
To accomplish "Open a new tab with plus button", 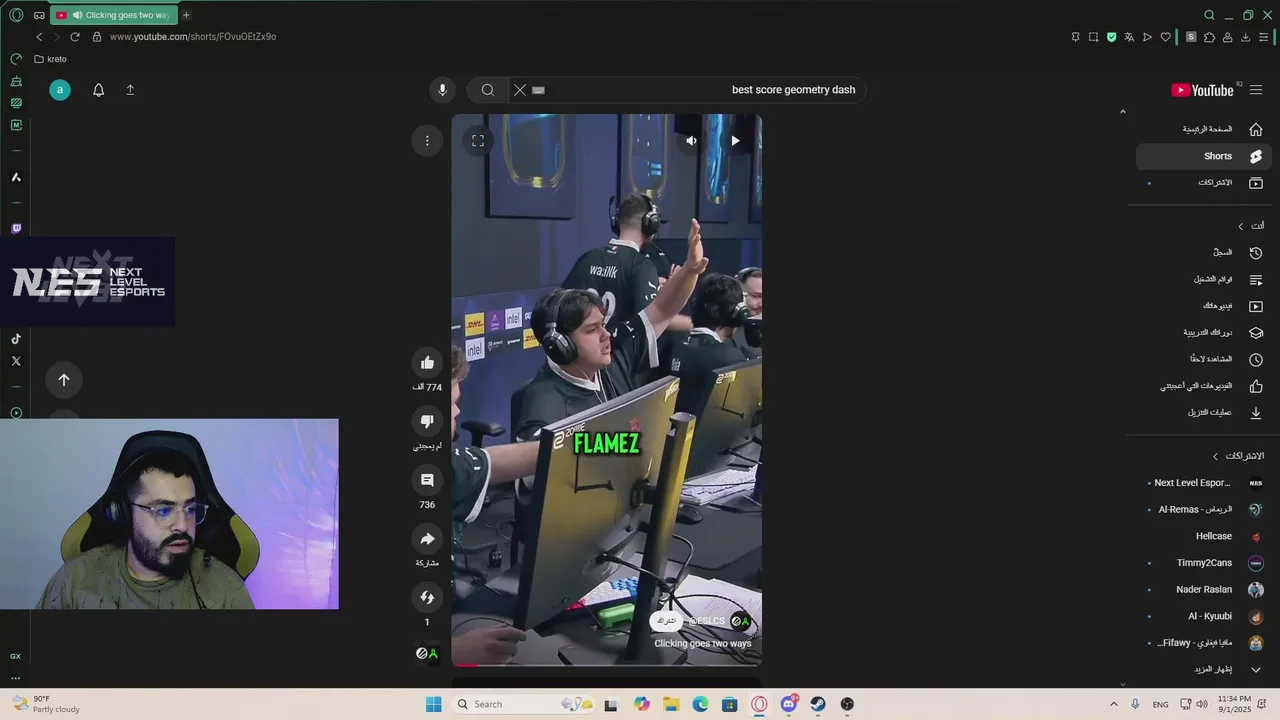I will tap(186, 15).
